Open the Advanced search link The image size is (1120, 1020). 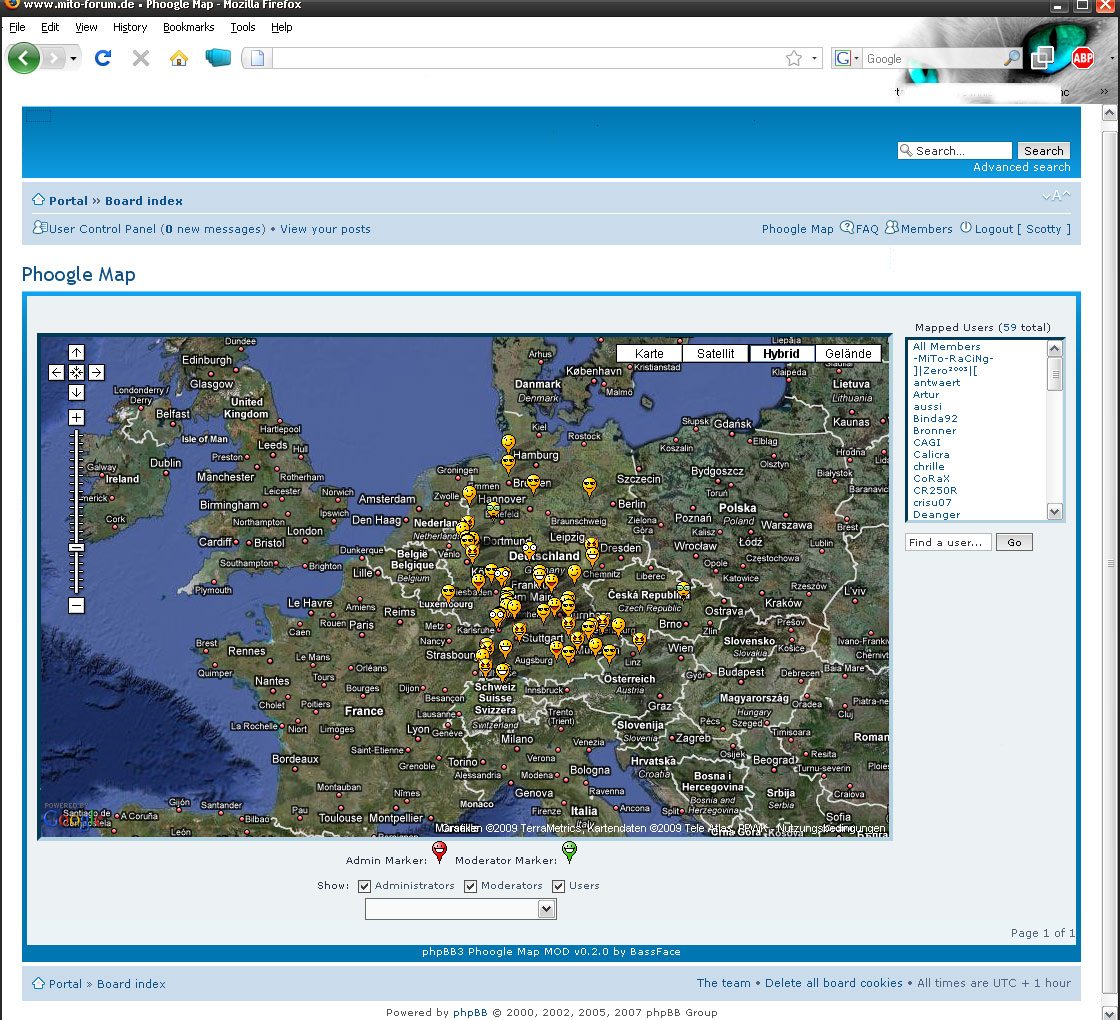pyautogui.click(x=1021, y=168)
